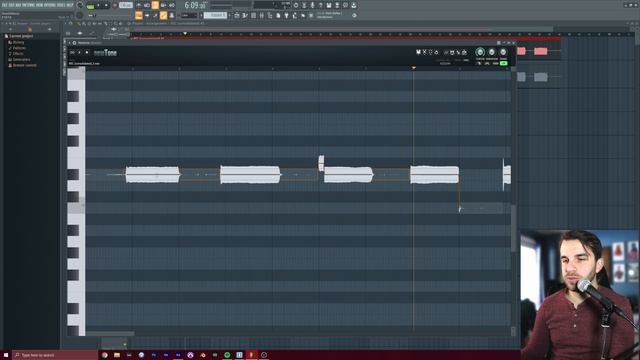This screenshot has width=640, height=360.
Task: Click the main transport stop button
Action: 106,5
